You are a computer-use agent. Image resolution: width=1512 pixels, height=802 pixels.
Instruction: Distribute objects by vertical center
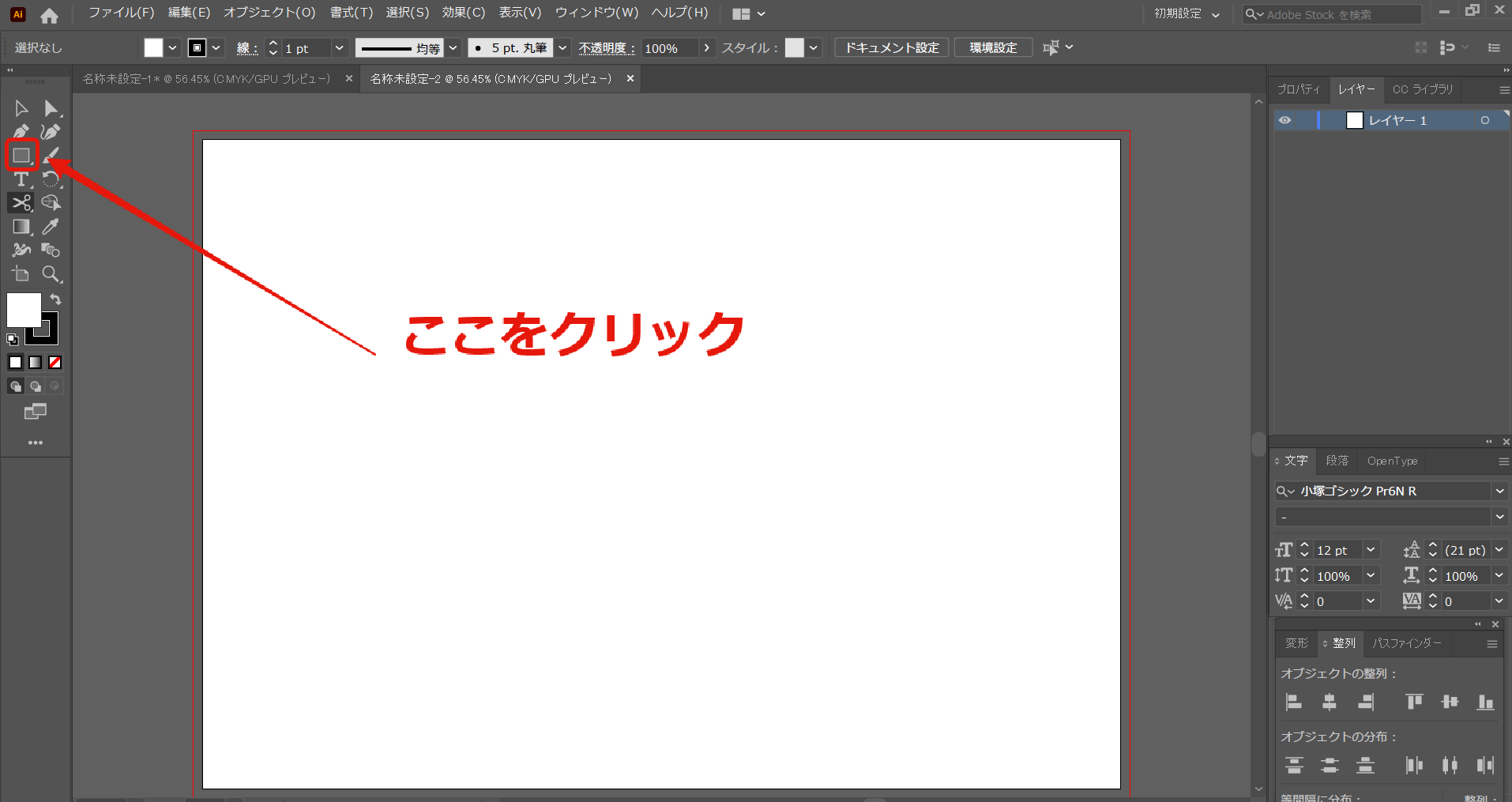coord(1330,765)
